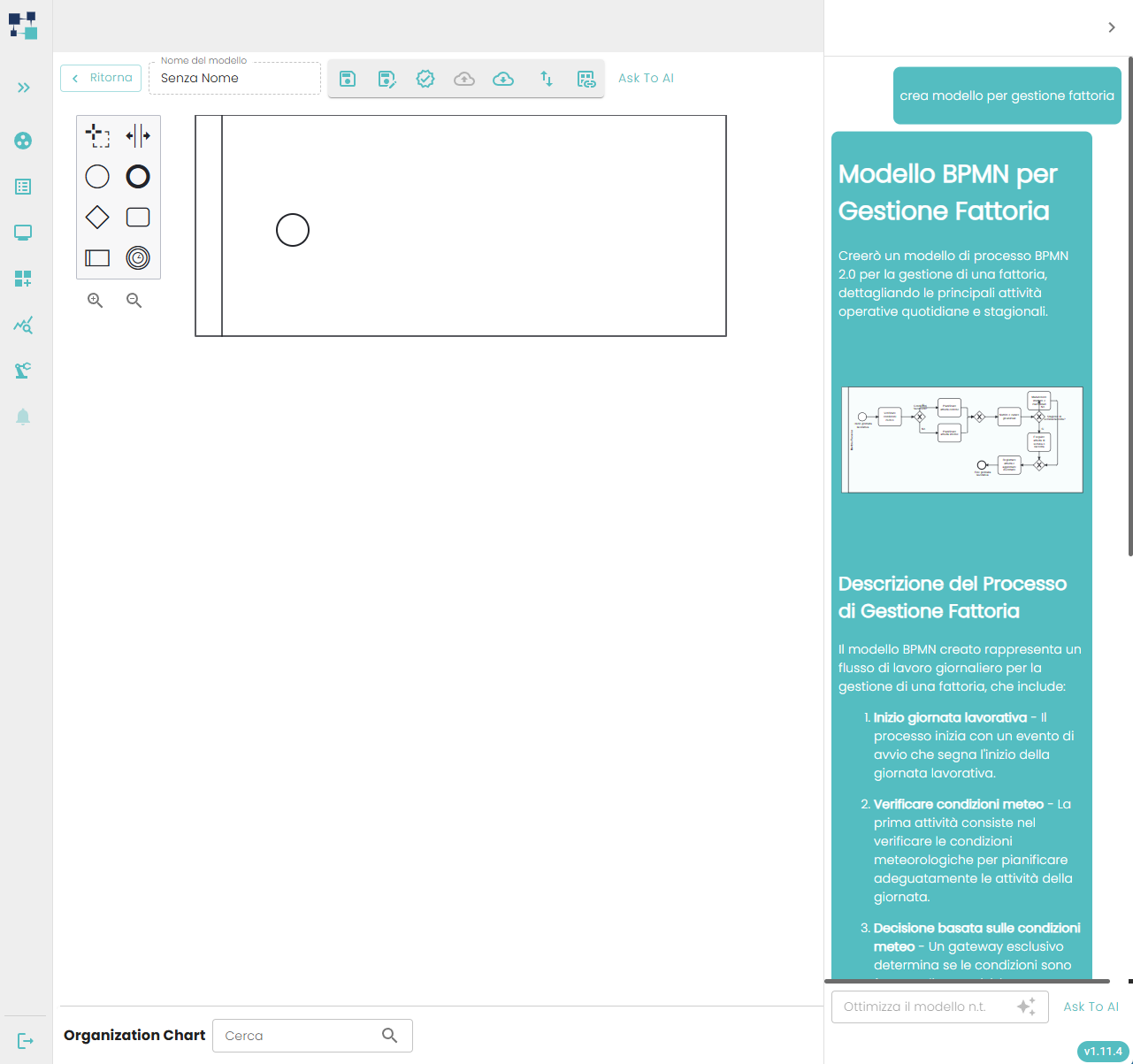The width and height of the screenshot is (1133, 1064).
Task: Click the 'crea modello per gestione fattoria' message
Action: pyautogui.click(x=1007, y=96)
